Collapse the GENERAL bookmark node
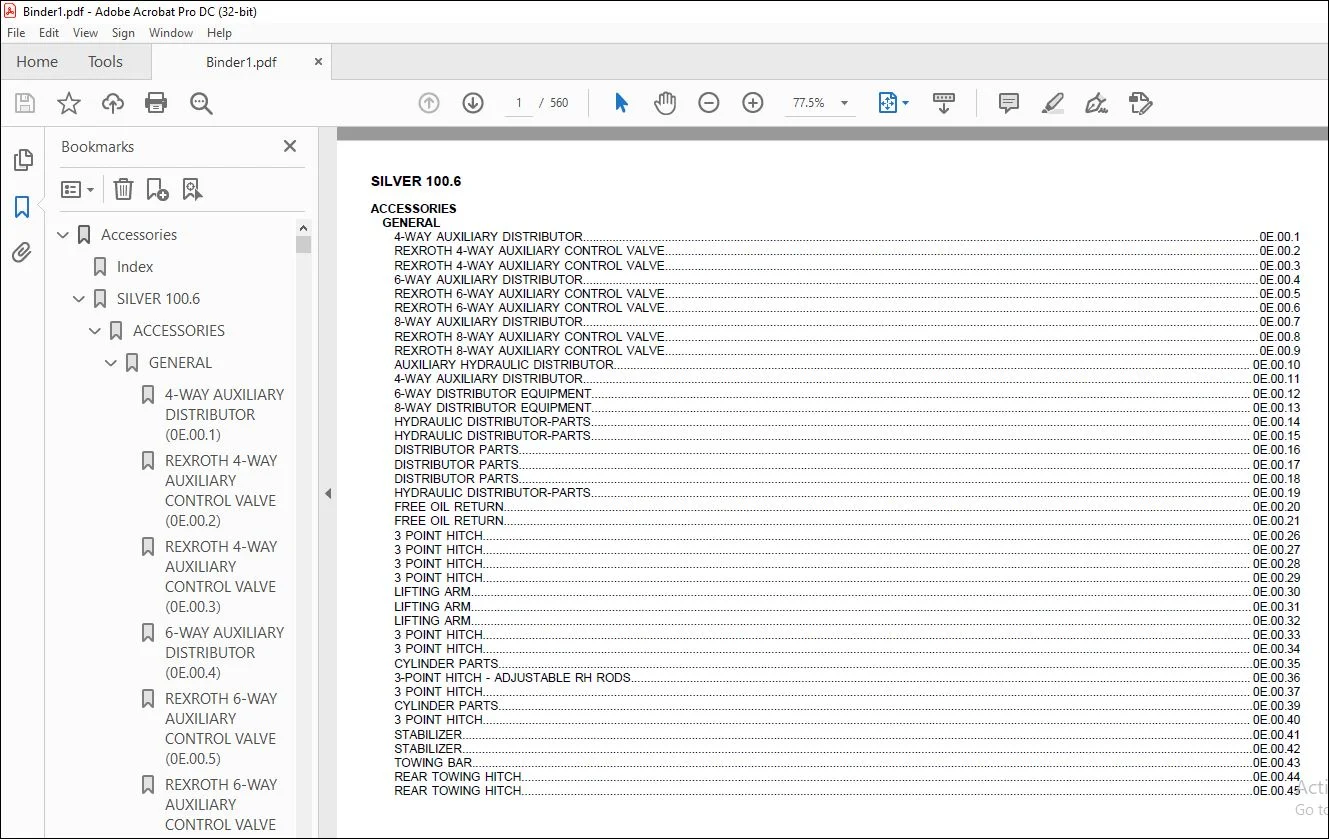 point(111,363)
